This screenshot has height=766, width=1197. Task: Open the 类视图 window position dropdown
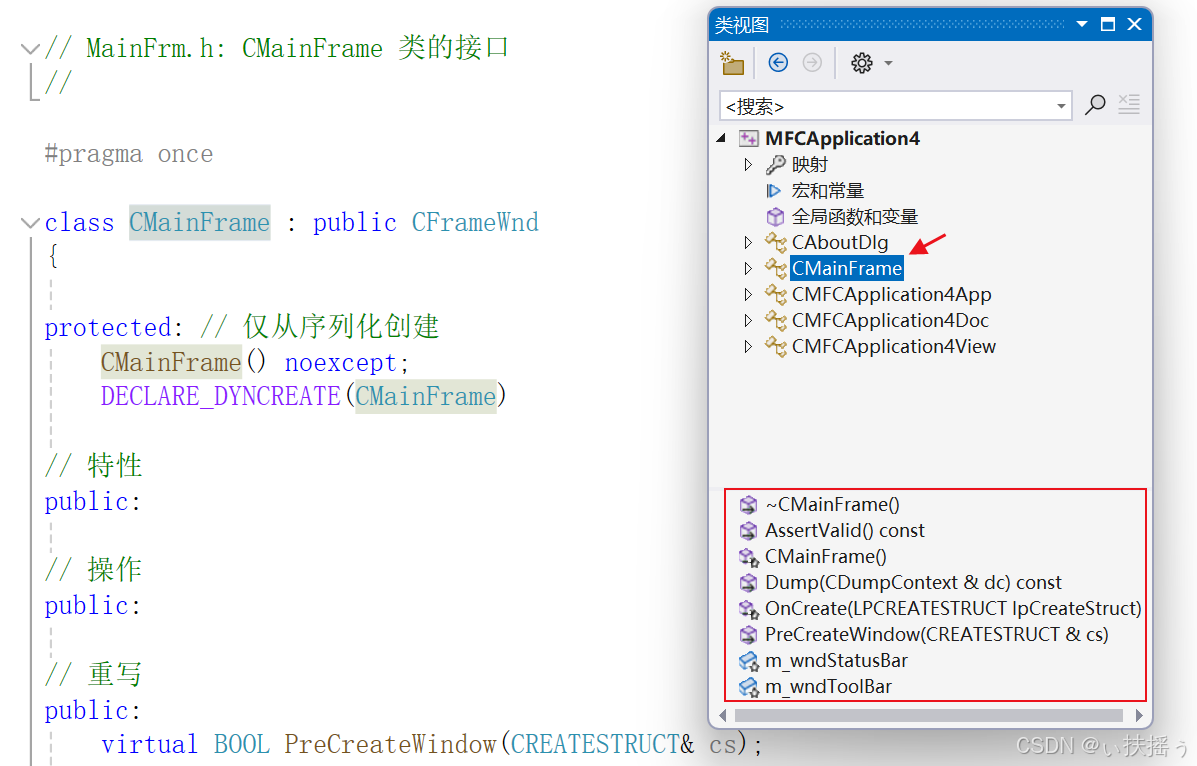(1082, 24)
